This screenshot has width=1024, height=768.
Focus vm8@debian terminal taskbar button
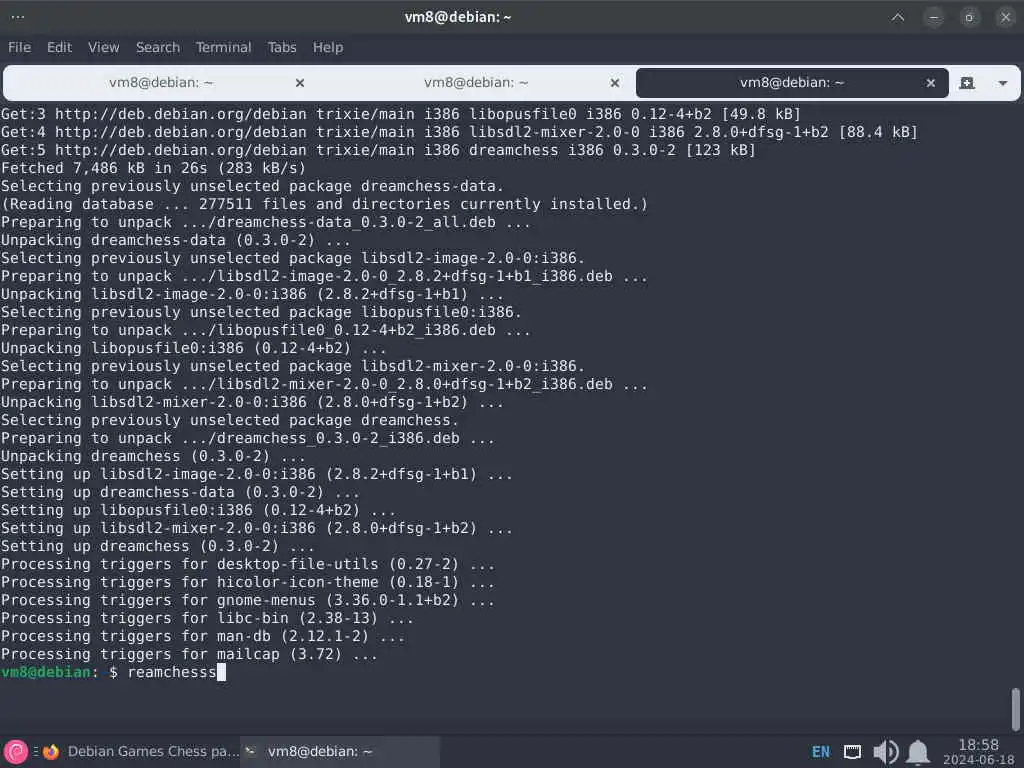point(340,752)
